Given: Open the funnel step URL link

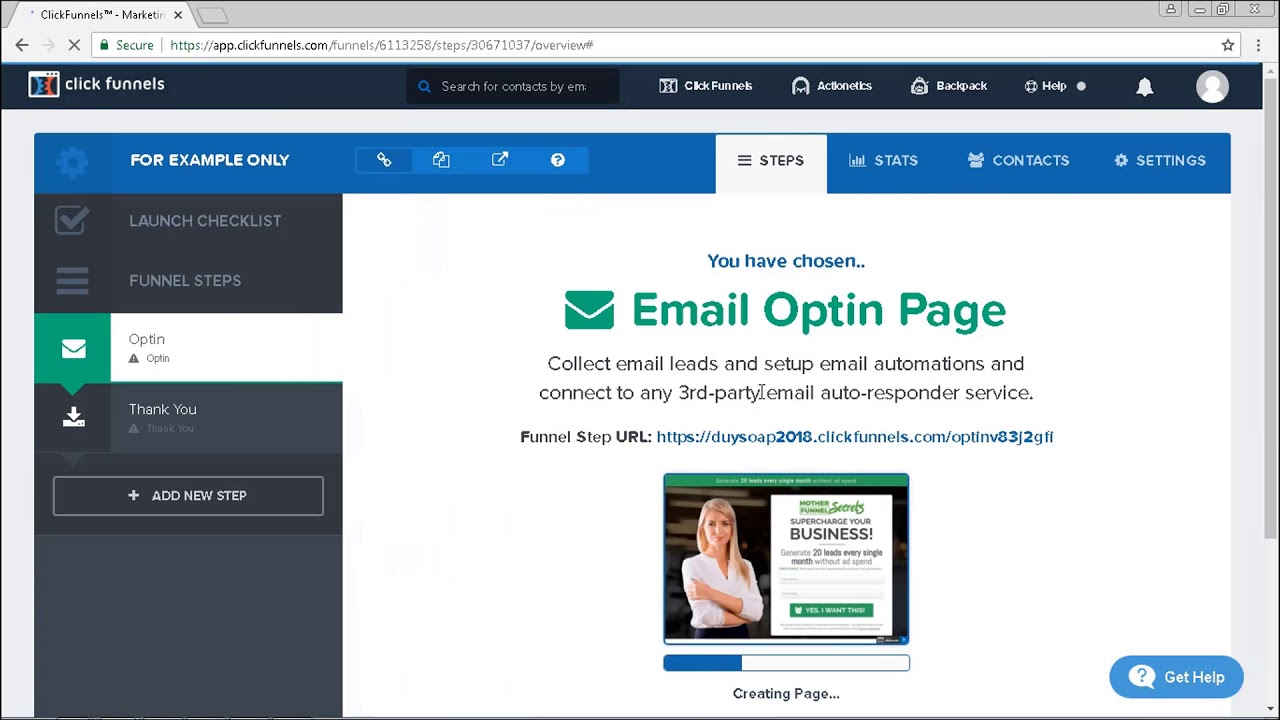Looking at the screenshot, I should coord(855,437).
